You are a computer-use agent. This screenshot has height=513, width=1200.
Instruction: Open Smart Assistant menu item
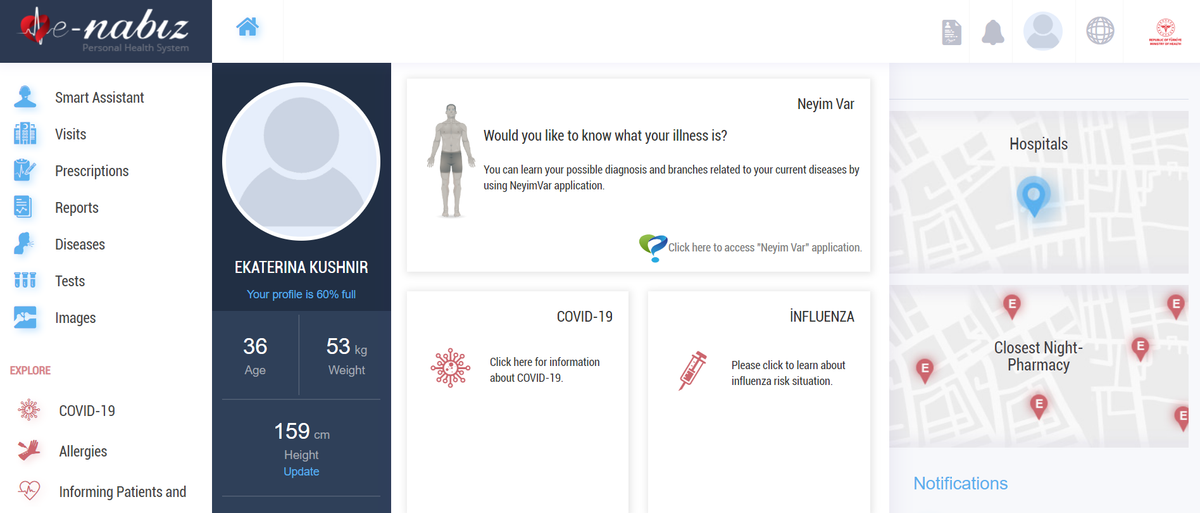point(100,97)
